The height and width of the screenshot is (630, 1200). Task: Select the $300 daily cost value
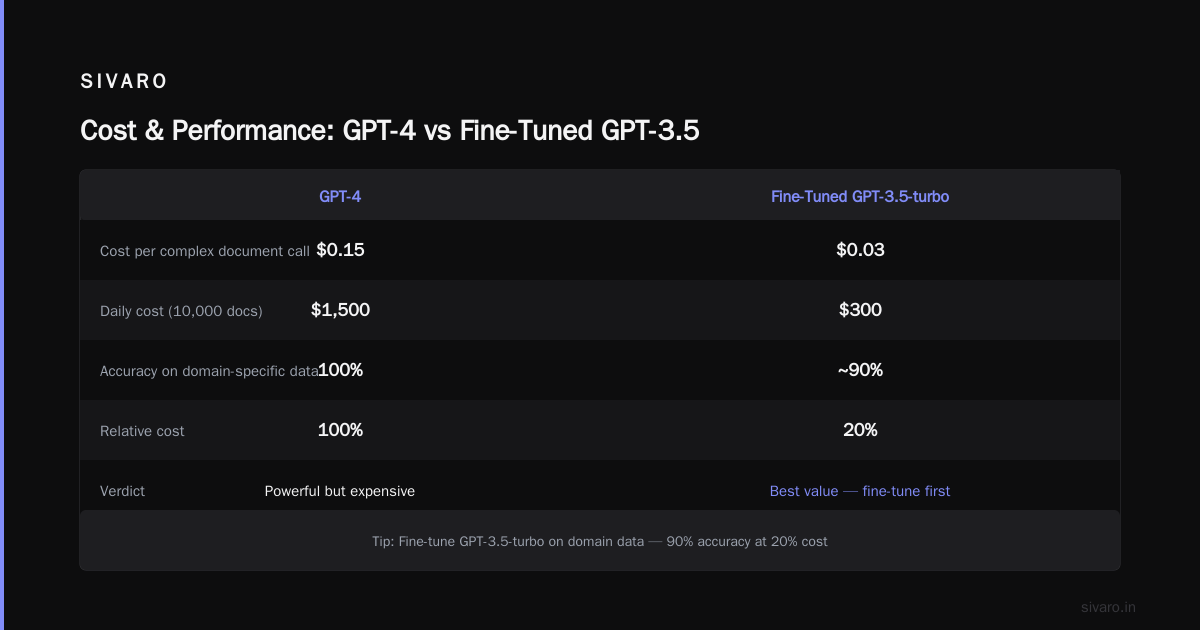860,310
